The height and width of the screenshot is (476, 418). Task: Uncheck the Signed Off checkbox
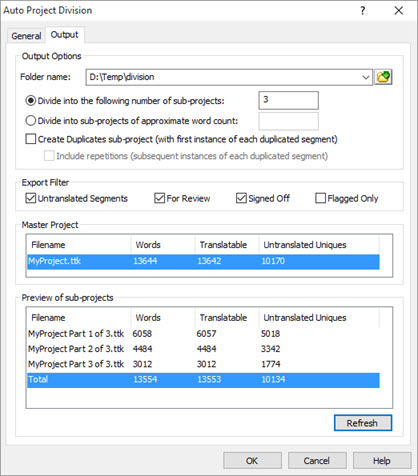click(241, 198)
